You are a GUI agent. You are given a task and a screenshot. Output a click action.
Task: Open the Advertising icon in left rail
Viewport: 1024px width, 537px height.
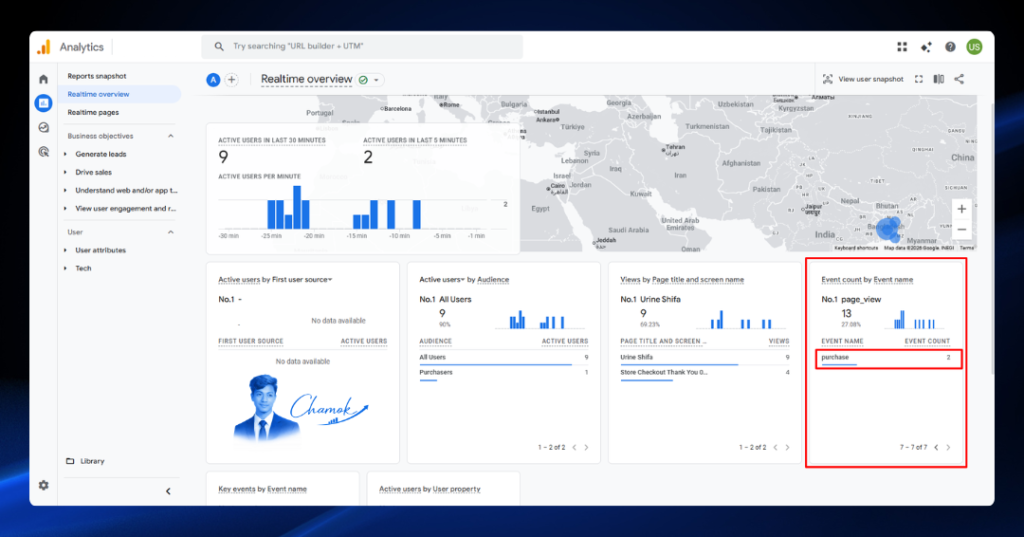click(44, 152)
